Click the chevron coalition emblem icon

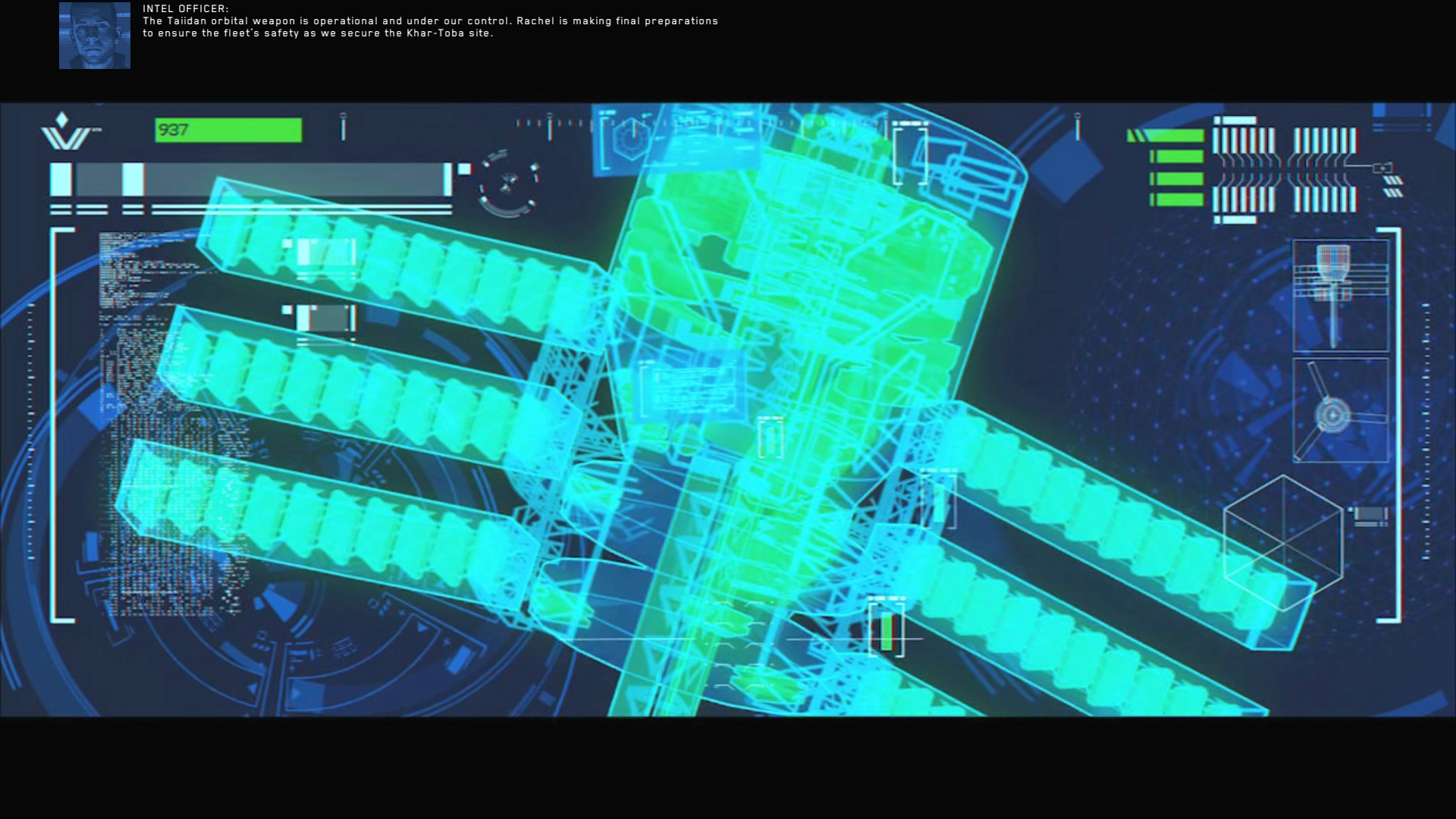point(66,132)
